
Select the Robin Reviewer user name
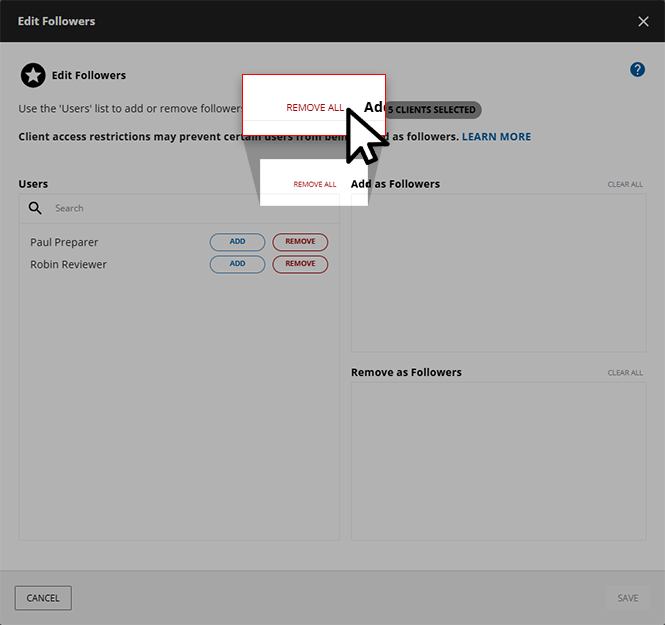(x=68, y=264)
